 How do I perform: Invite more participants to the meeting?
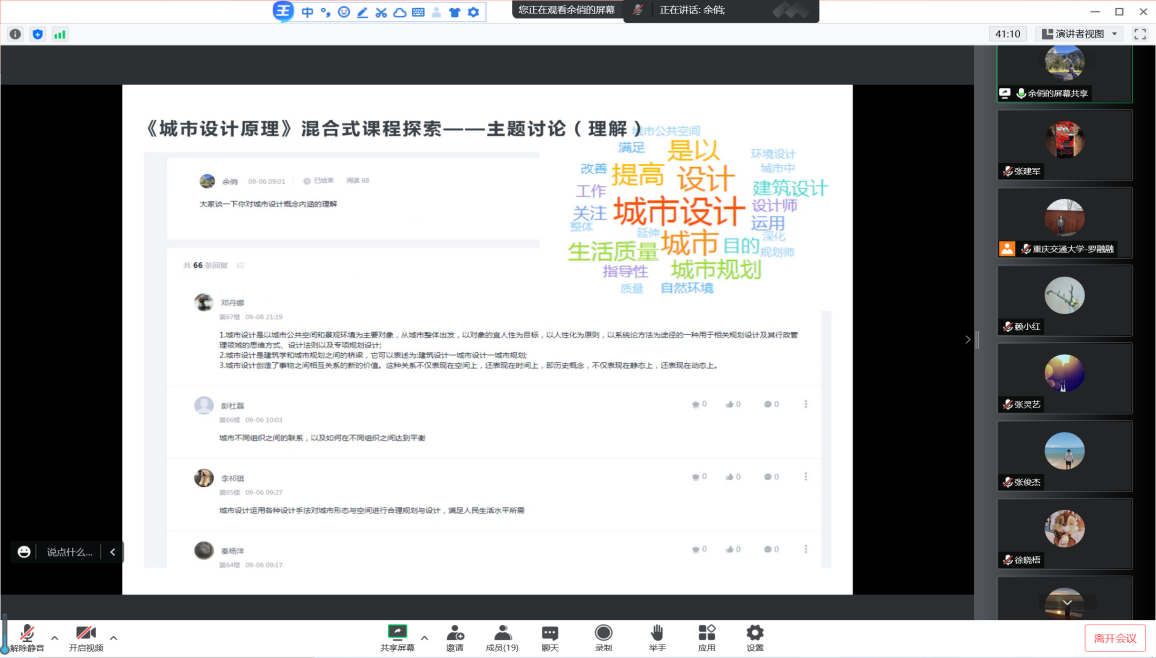pyautogui.click(x=455, y=637)
